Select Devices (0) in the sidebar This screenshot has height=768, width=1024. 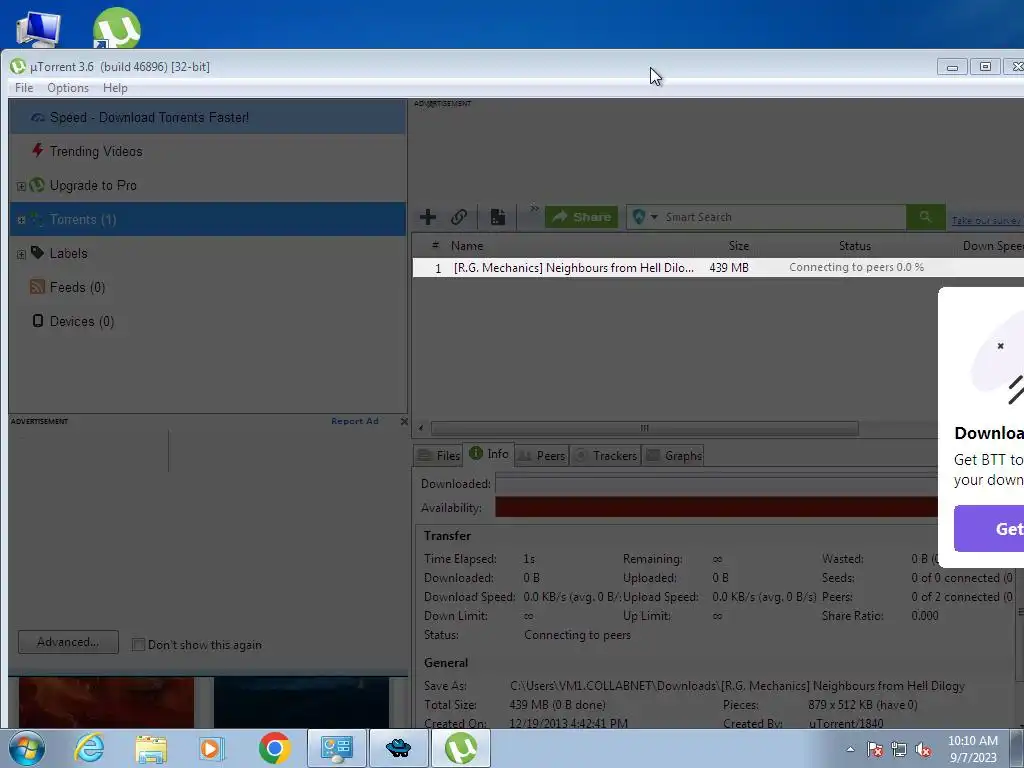pos(208,321)
